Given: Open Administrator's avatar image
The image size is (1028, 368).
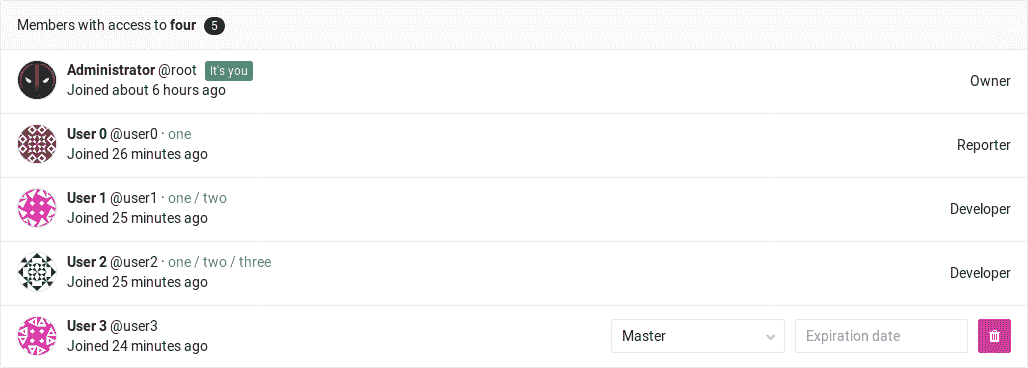Looking at the screenshot, I should [x=37, y=81].
